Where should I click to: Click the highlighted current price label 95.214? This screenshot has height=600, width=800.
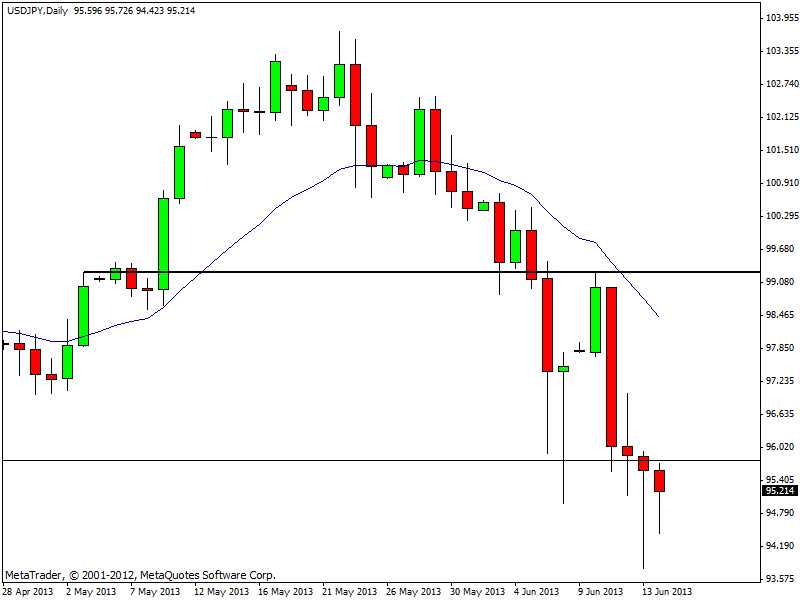pos(780,490)
